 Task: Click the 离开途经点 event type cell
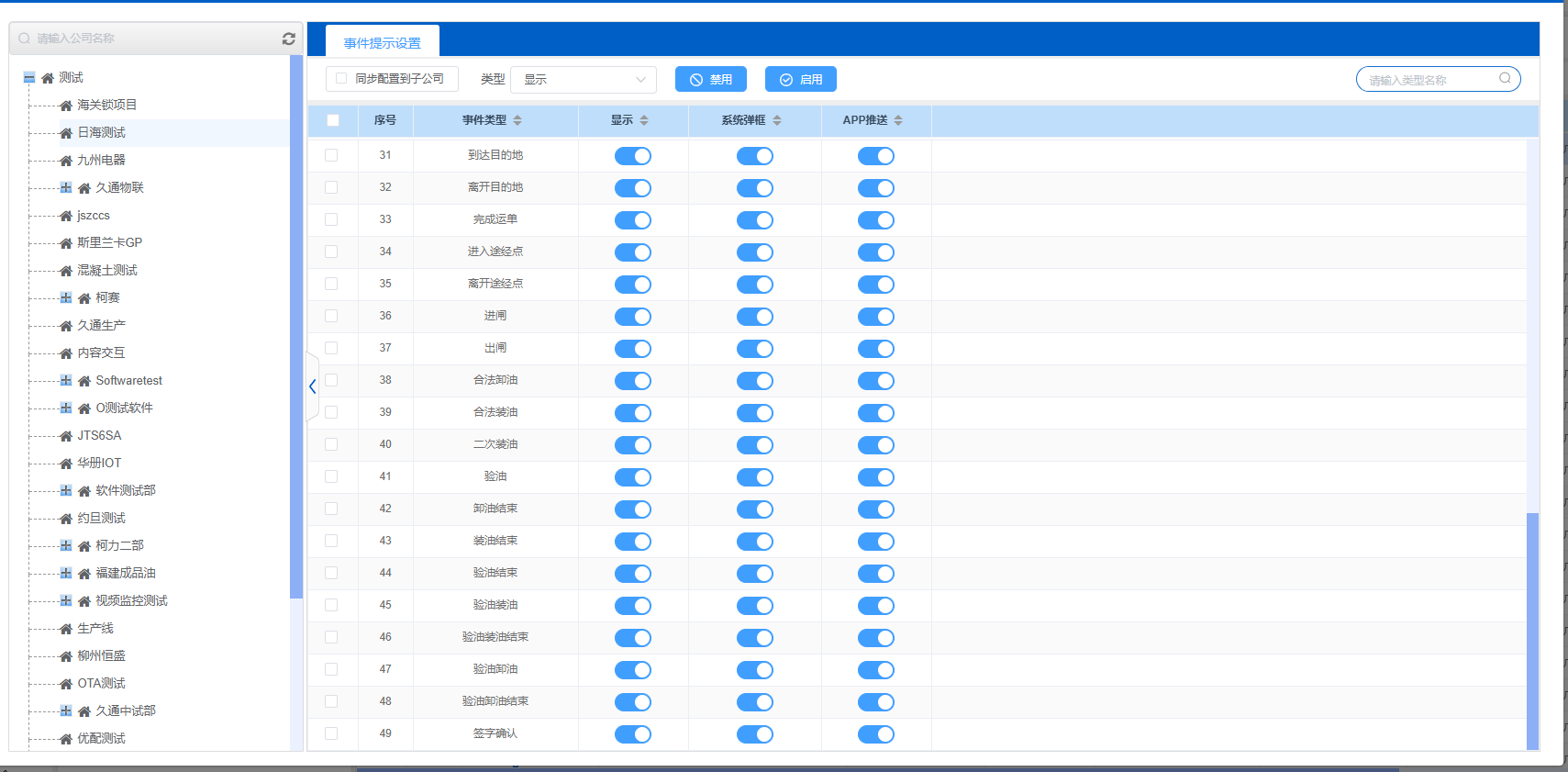[495, 284]
